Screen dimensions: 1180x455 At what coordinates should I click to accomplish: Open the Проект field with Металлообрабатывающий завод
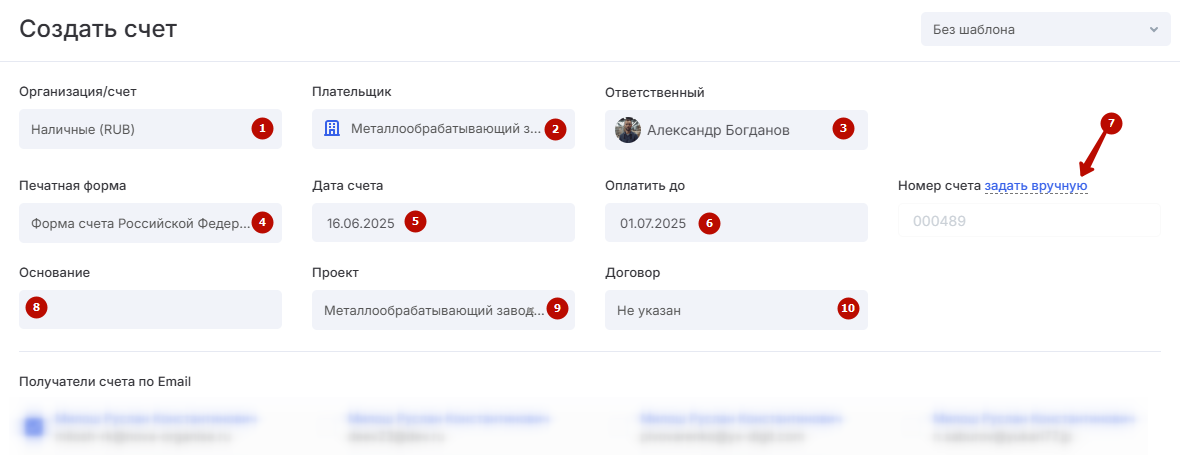click(430, 310)
